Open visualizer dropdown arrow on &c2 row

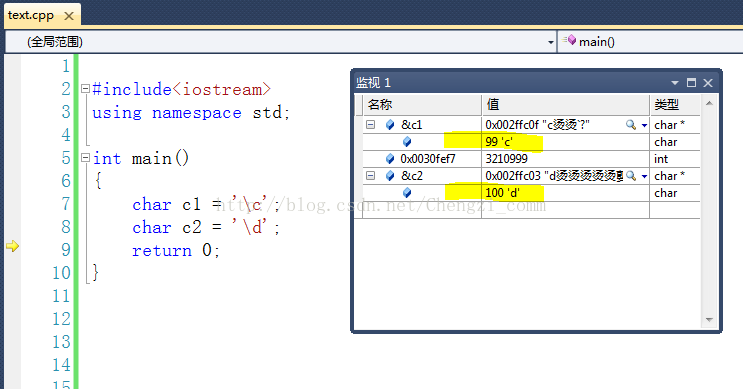(644, 177)
